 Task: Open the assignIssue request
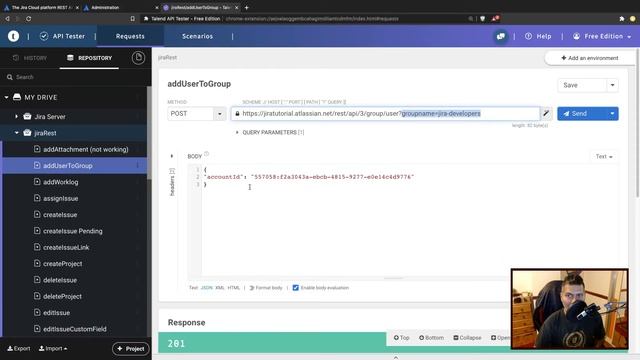pyautogui.click(x=60, y=198)
